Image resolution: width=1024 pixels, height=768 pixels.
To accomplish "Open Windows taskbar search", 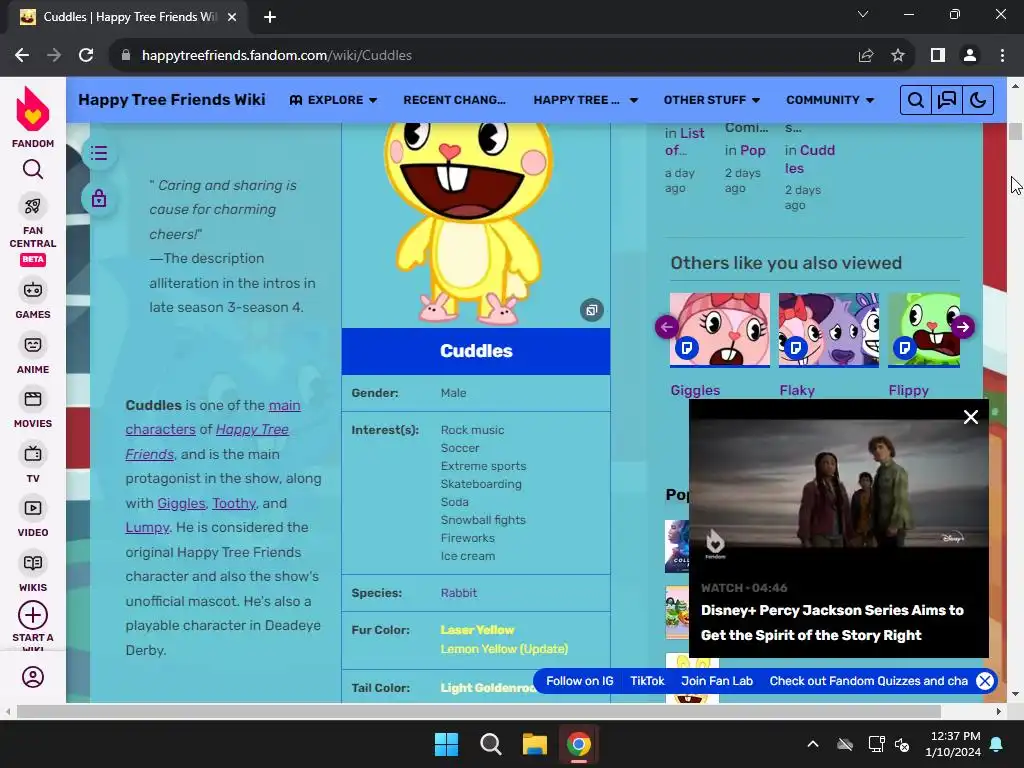I will coord(490,744).
